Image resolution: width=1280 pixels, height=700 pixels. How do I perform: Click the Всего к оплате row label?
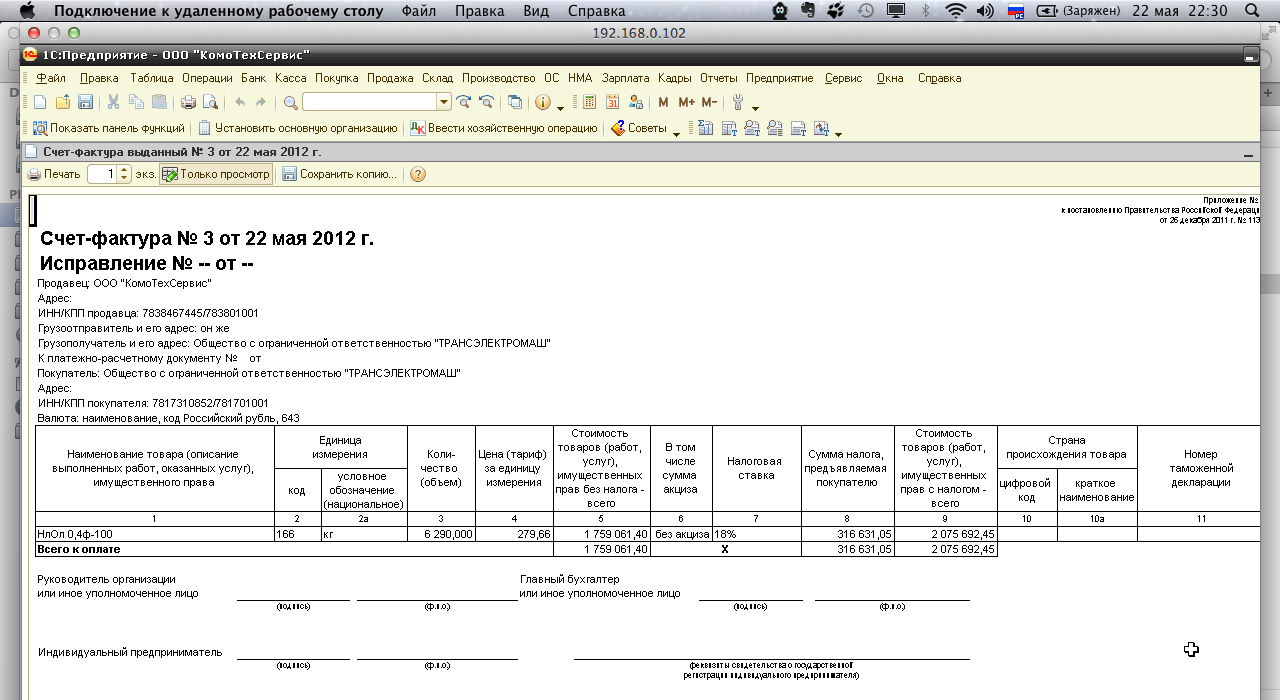79,549
